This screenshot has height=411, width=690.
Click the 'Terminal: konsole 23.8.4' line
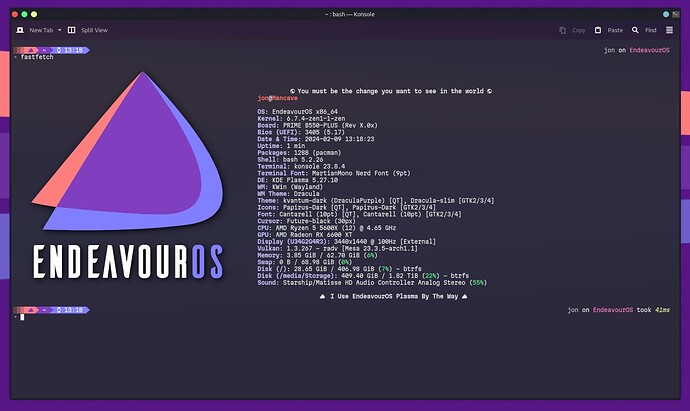301,166
